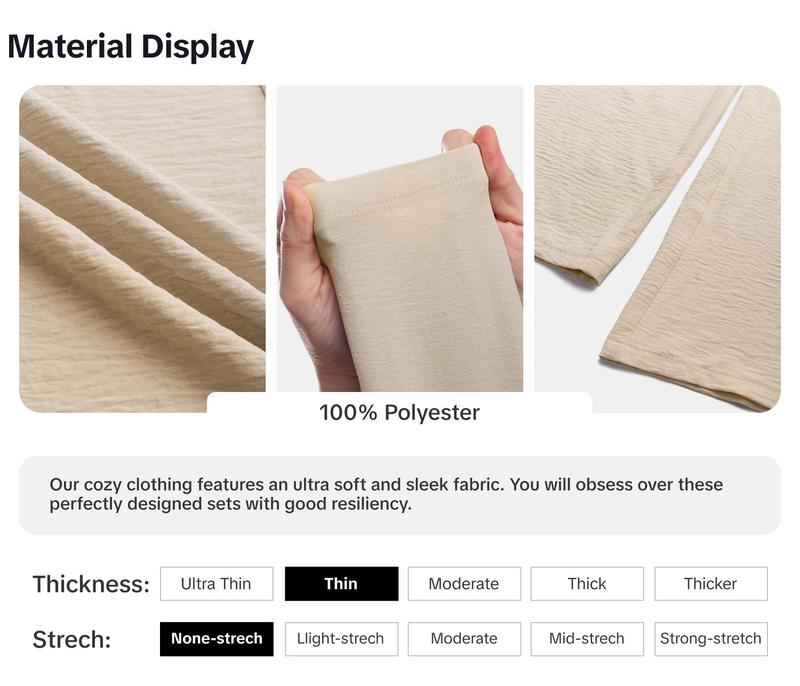
Task: Open the pant leg hem photo
Action: point(658,248)
